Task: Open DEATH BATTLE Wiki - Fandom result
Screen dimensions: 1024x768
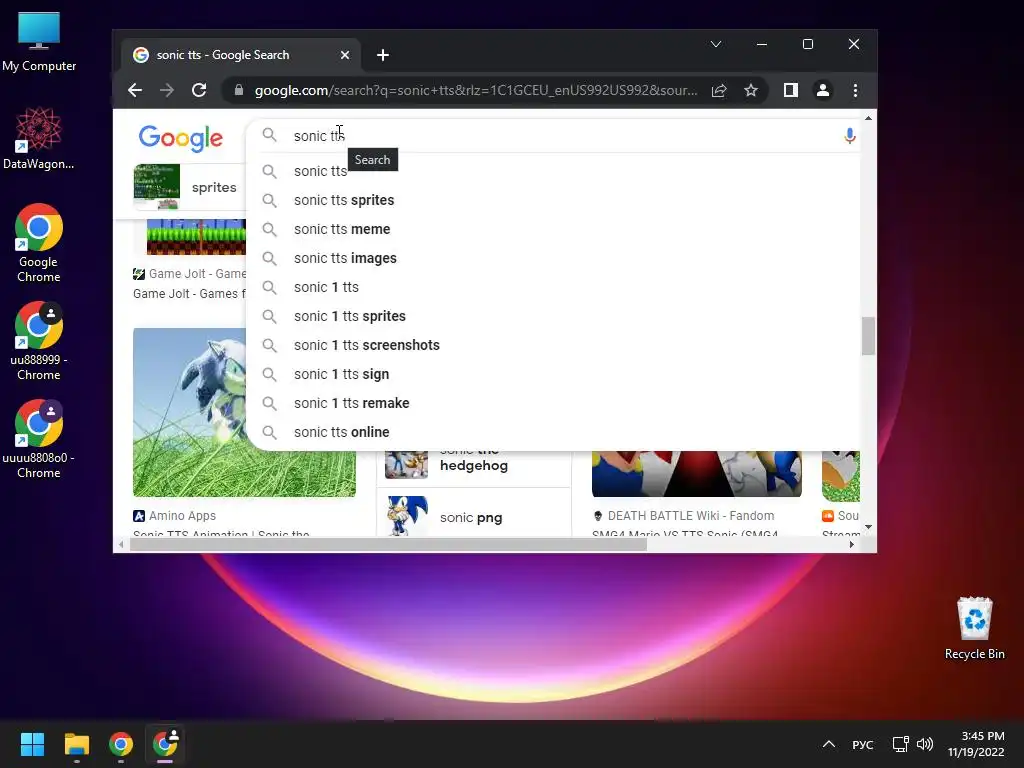Action: click(x=684, y=516)
